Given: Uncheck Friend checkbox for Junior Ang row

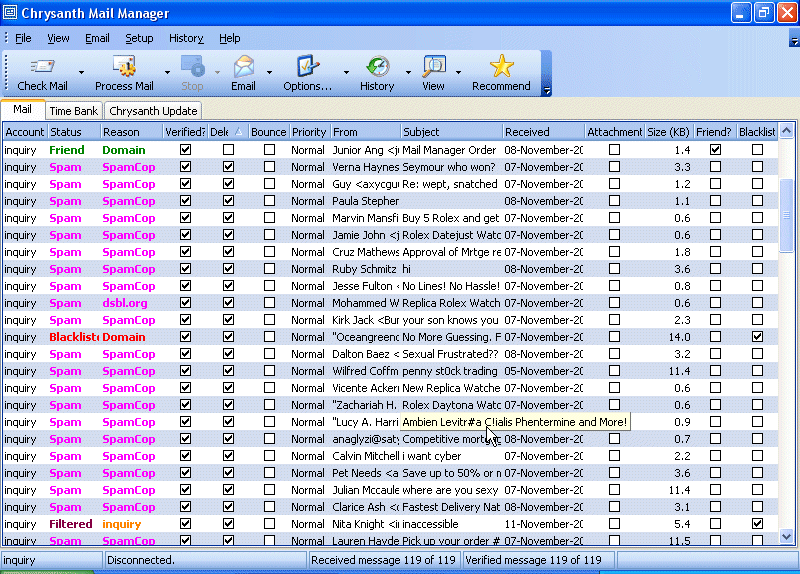Looking at the screenshot, I should (715, 149).
